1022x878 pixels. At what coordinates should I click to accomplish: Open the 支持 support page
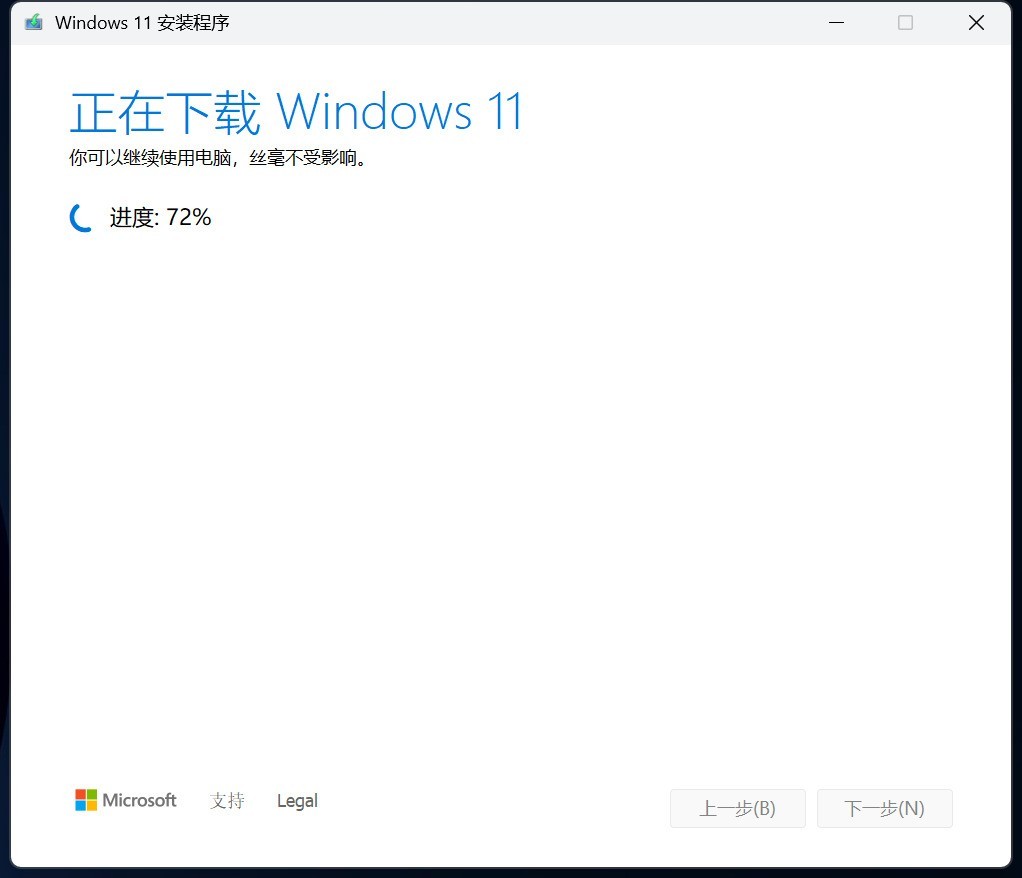pyautogui.click(x=227, y=801)
